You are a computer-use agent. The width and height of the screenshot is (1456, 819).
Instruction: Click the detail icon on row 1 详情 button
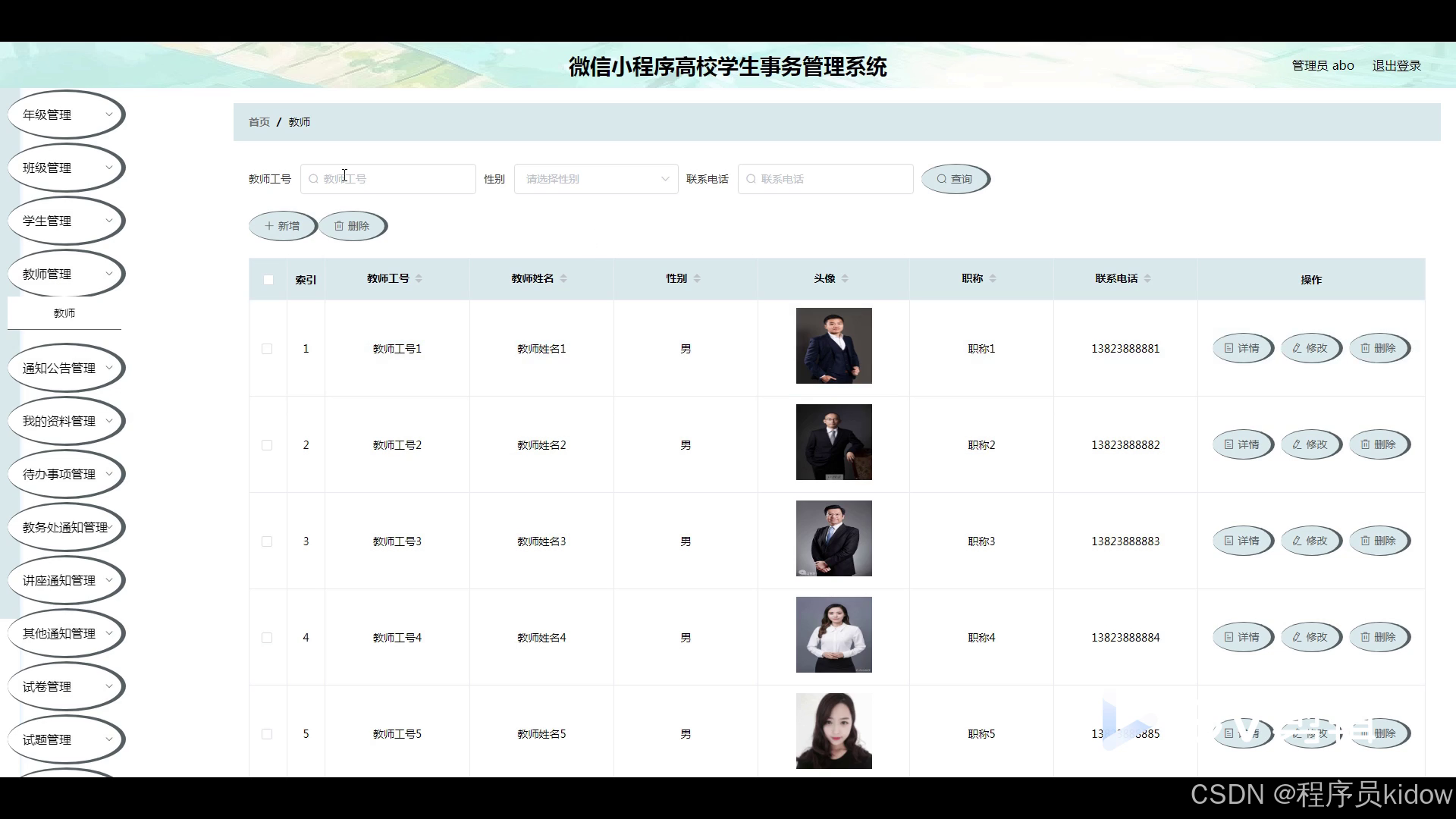[1228, 348]
